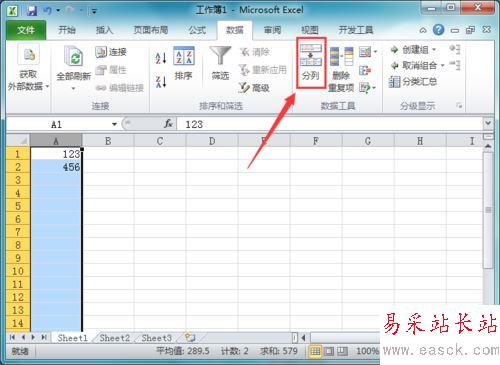This screenshot has width=500, height=365.
Task: Open the 创建组 dropdown arrow
Action: [x=434, y=50]
